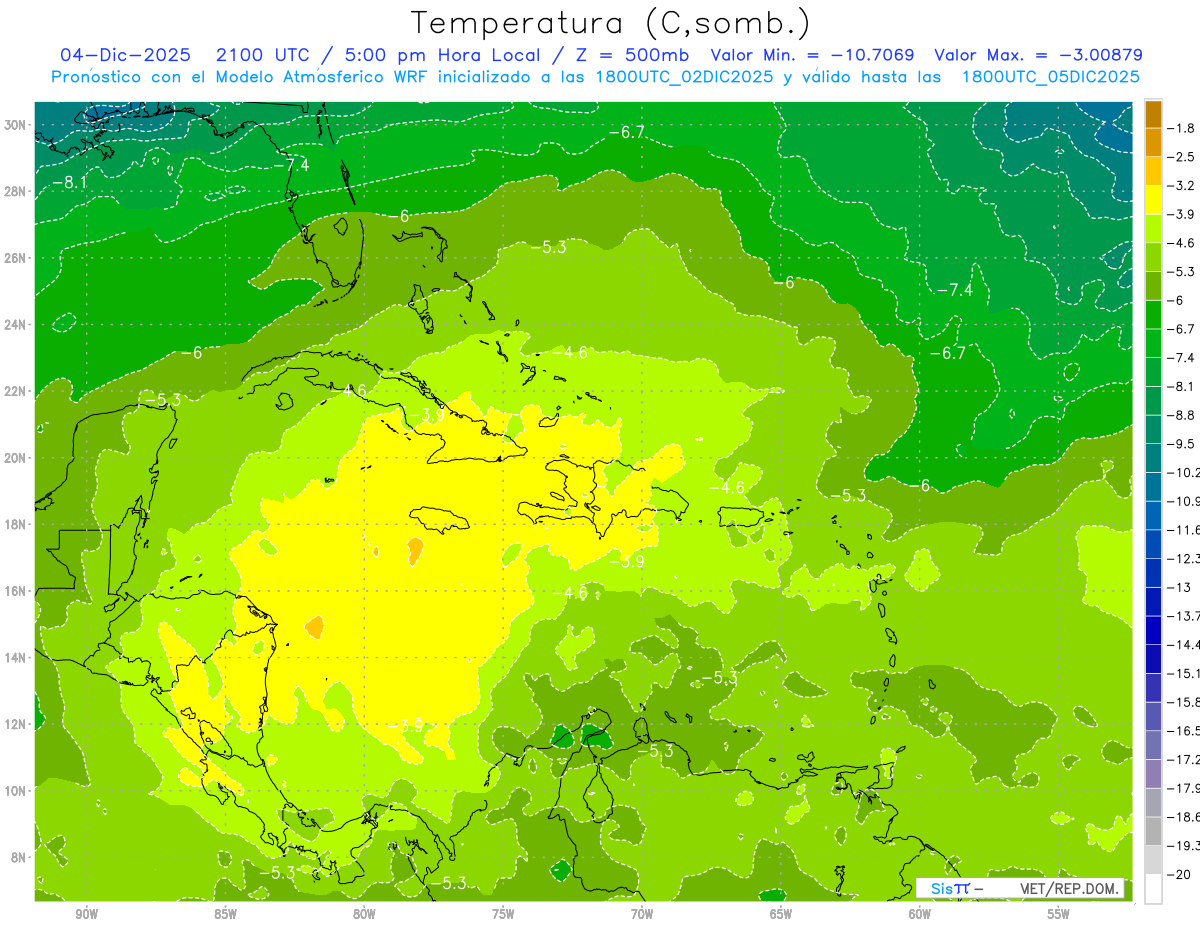Viewport: 1200px width, 927px height.
Task: Click latitude axis label "20N"
Action: click(x=15, y=458)
